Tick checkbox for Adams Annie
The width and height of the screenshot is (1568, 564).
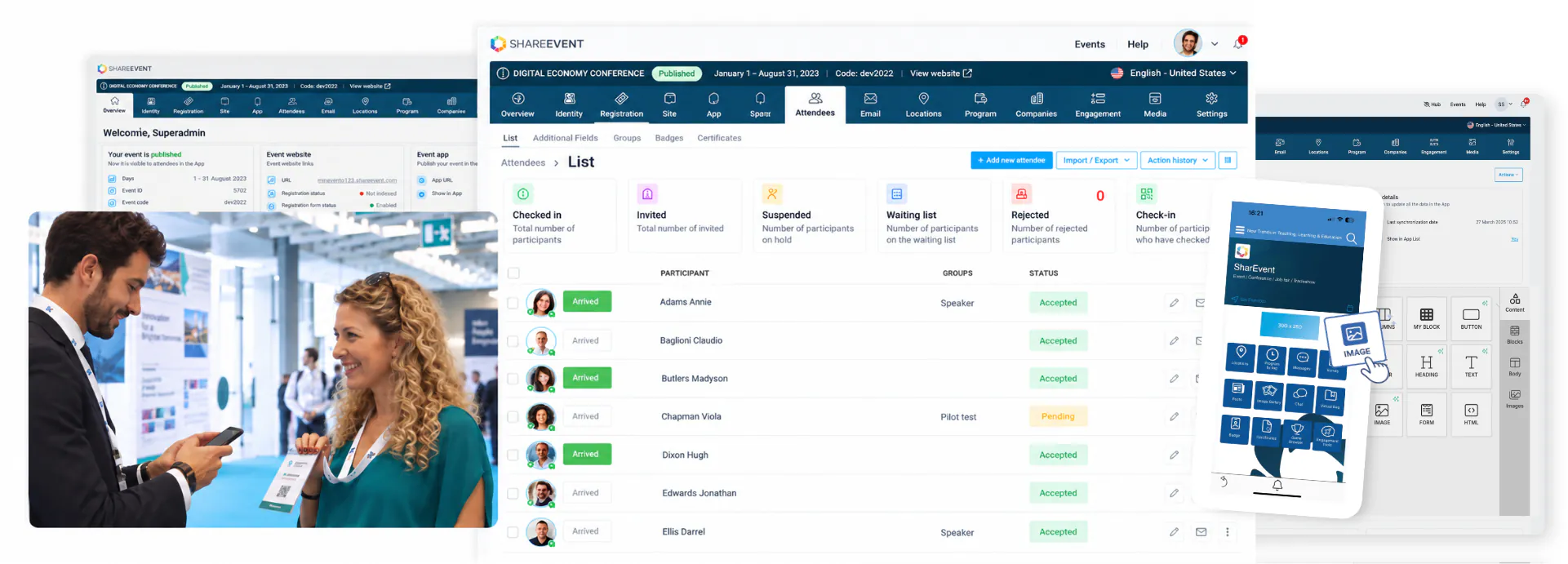point(513,303)
